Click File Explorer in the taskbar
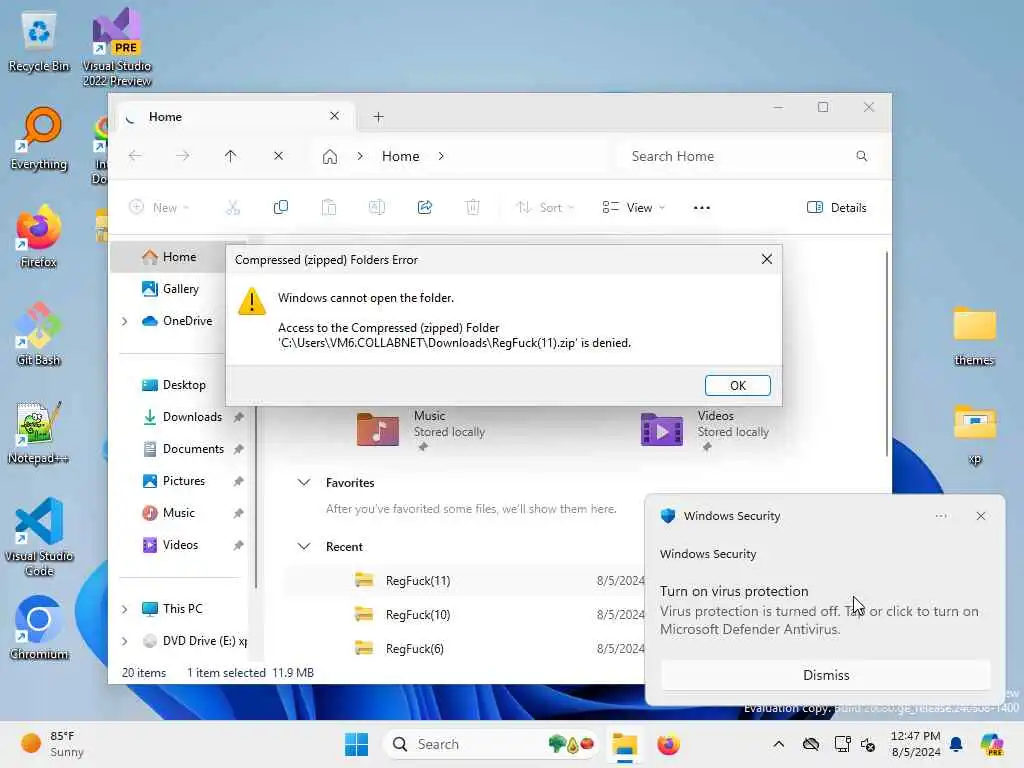The image size is (1024, 768). pos(624,744)
